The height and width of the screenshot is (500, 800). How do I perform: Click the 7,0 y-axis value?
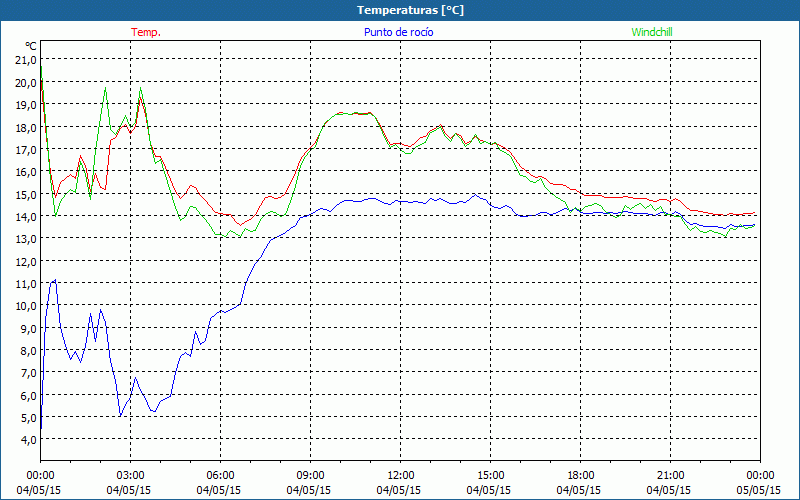[29, 372]
